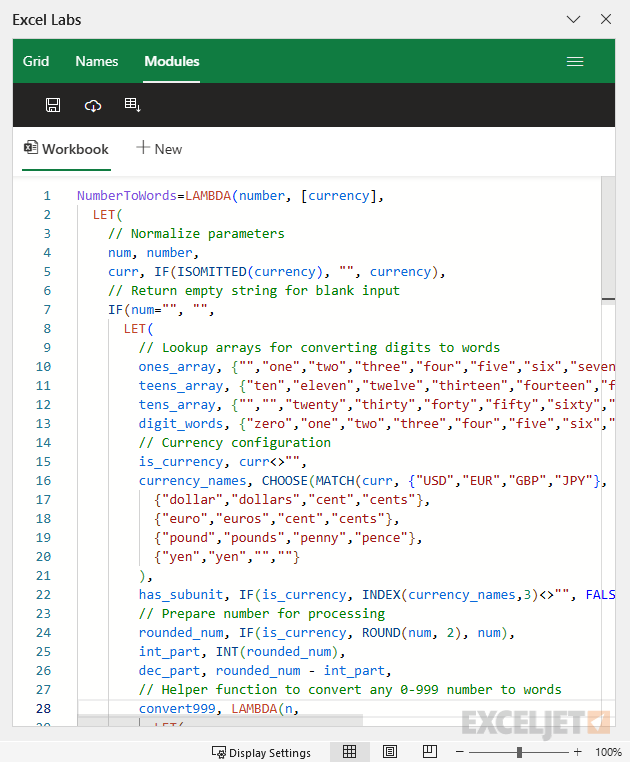Viewport: 630px width, 762px height.
Task: Open the Grid tab
Action: [36, 61]
